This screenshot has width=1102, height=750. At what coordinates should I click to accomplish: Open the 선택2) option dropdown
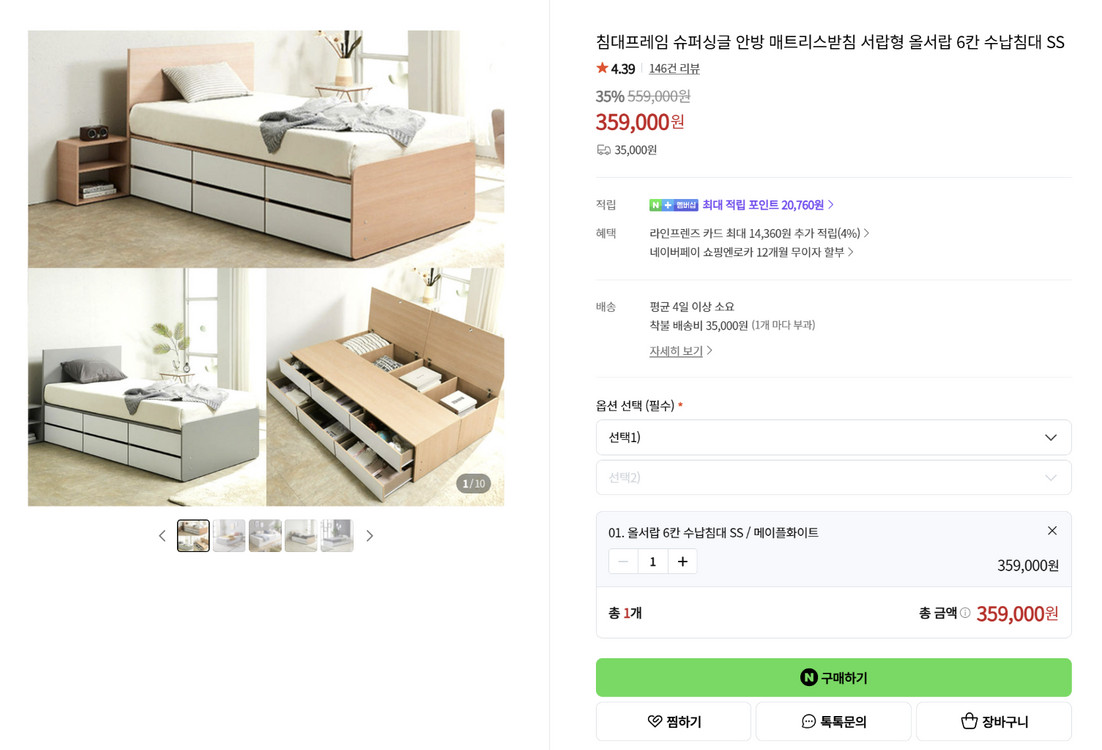833,477
